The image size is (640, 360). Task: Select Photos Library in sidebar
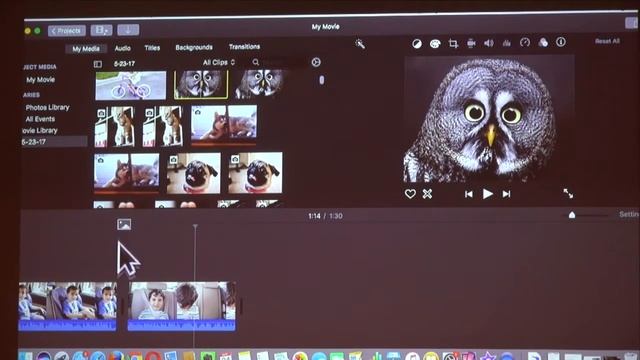(47, 107)
